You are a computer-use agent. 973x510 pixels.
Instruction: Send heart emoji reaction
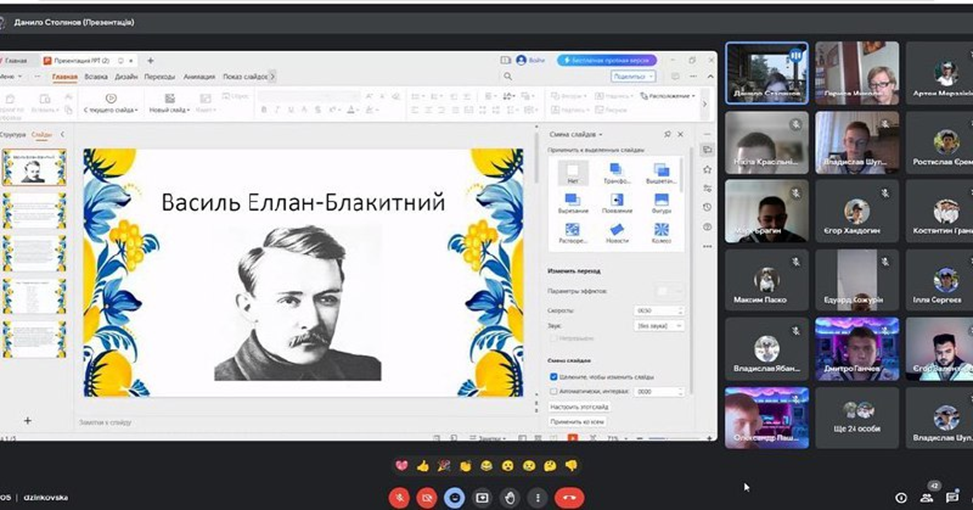[401, 465]
